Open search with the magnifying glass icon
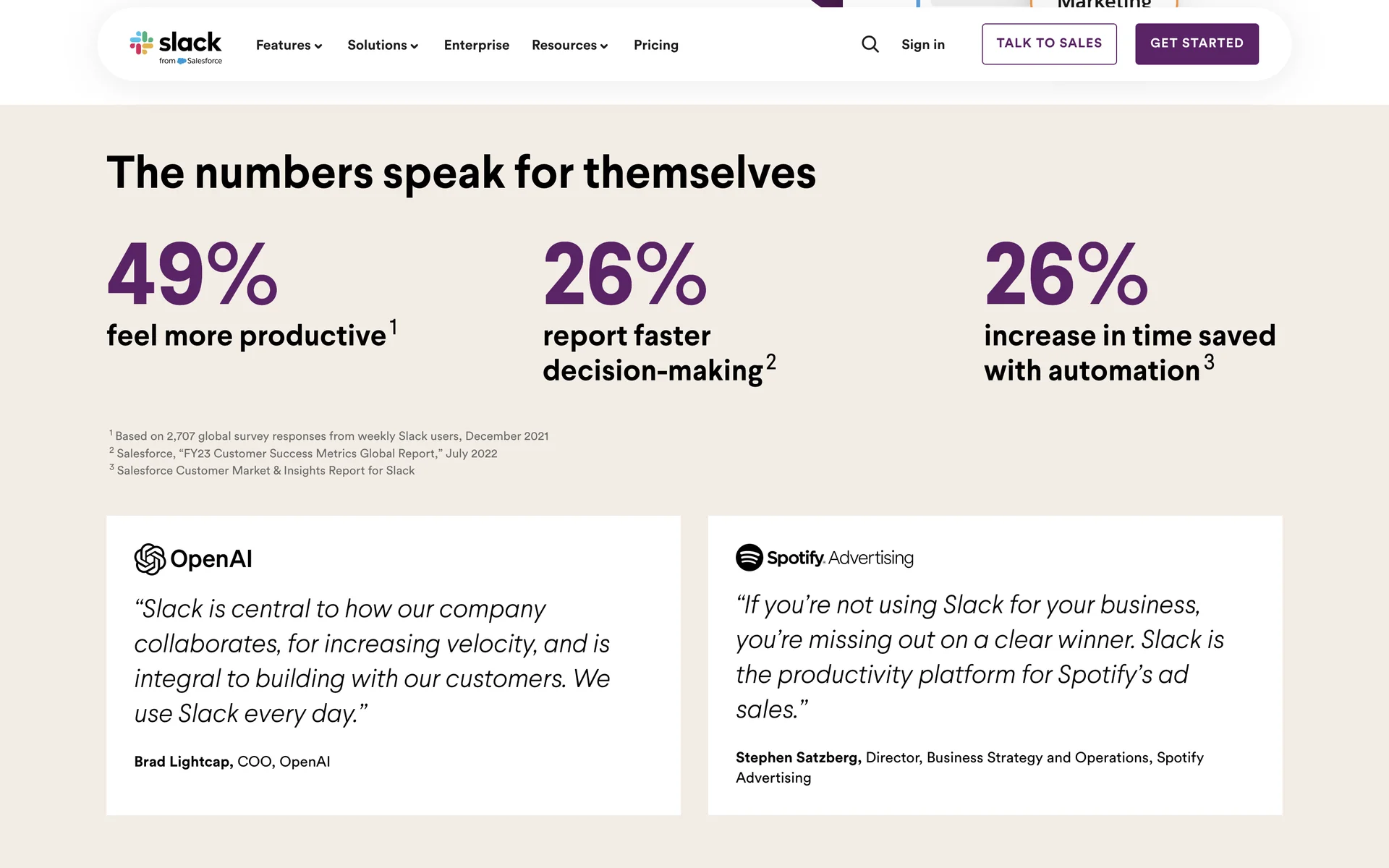1389x868 pixels. coord(870,45)
